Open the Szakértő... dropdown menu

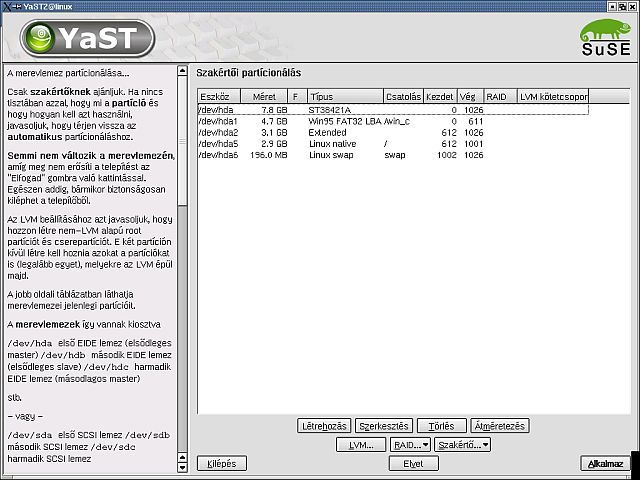[x=461, y=444]
